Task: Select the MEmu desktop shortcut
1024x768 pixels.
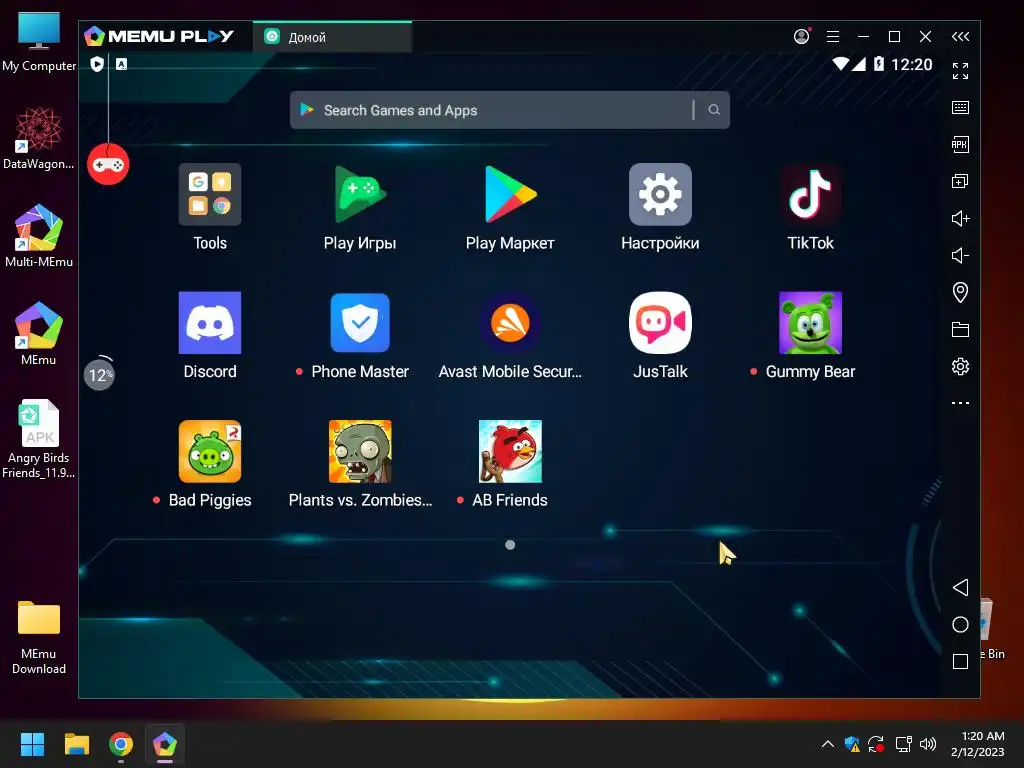Action: [39, 334]
